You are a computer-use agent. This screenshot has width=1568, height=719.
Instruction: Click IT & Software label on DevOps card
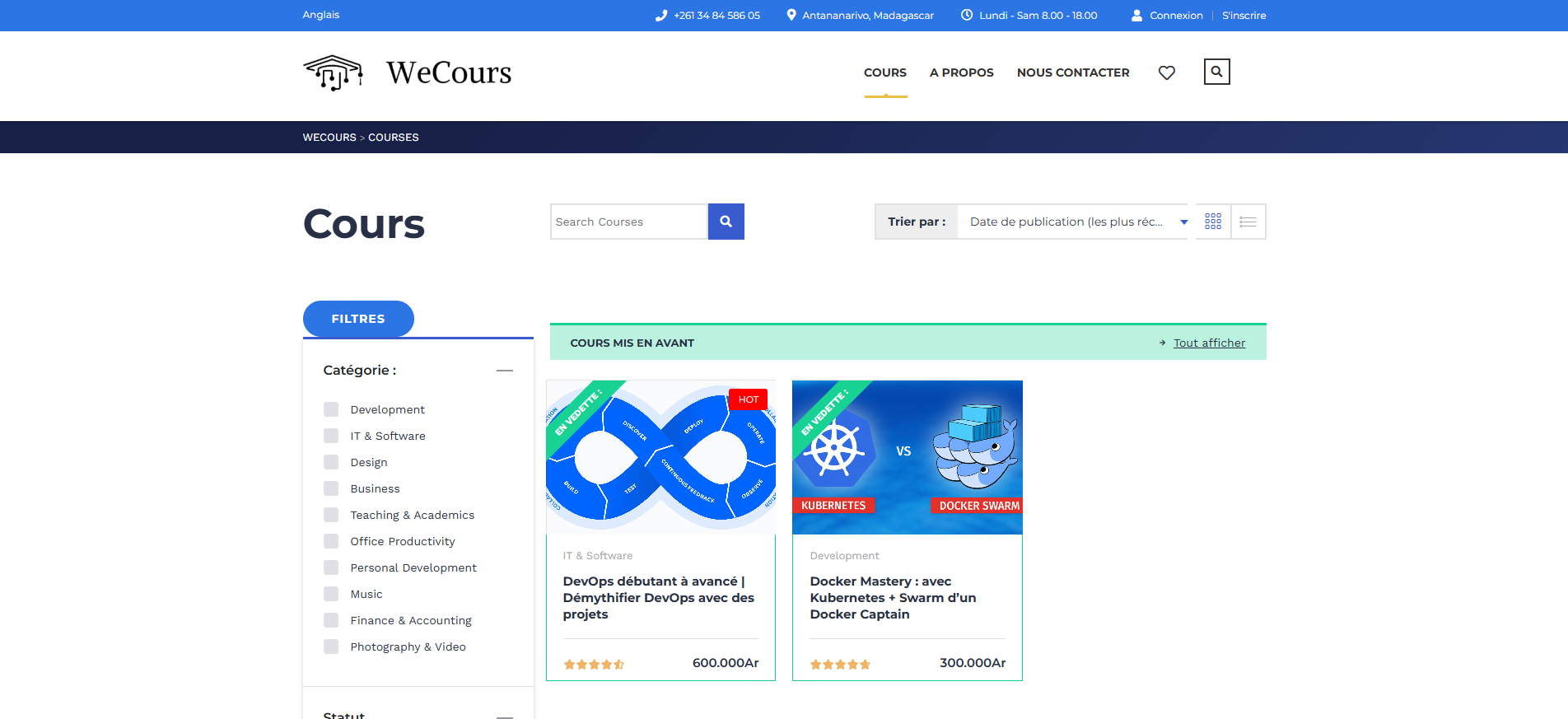(x=598, y=556)
